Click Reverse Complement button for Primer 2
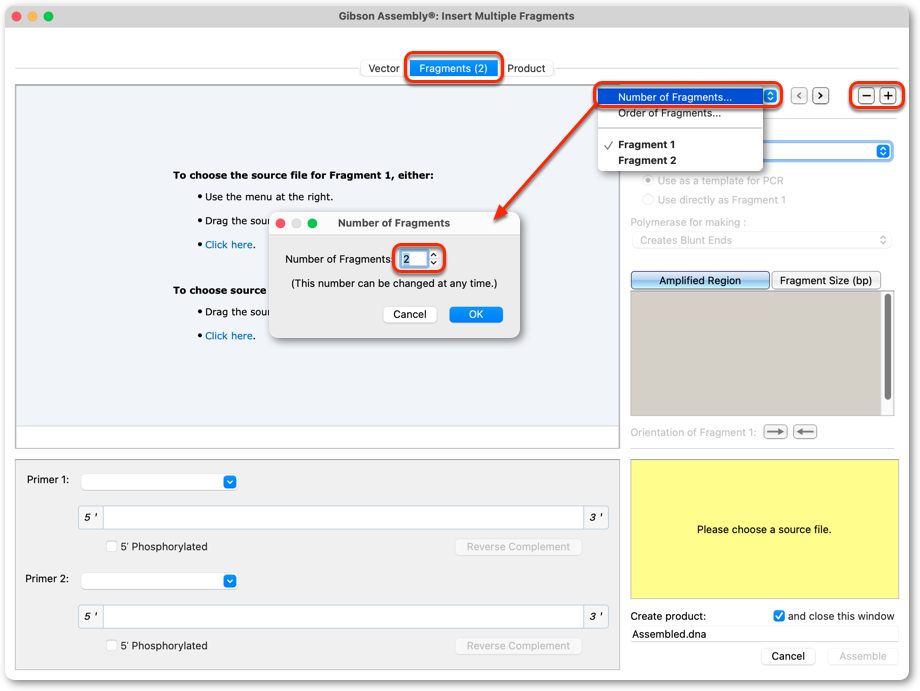The width and height of the screenshot is (920, 691). point(518,646)
